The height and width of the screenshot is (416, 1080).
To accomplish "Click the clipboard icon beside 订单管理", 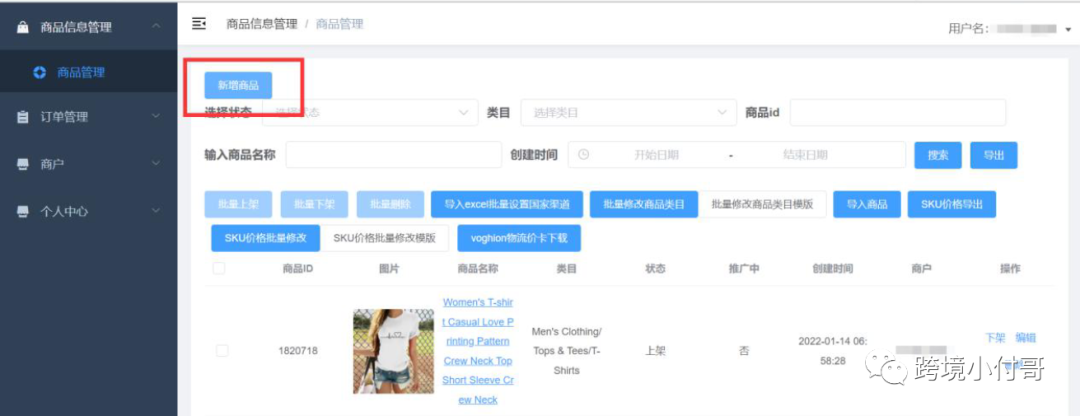I will pyautogui.click(x=23, y=117).
